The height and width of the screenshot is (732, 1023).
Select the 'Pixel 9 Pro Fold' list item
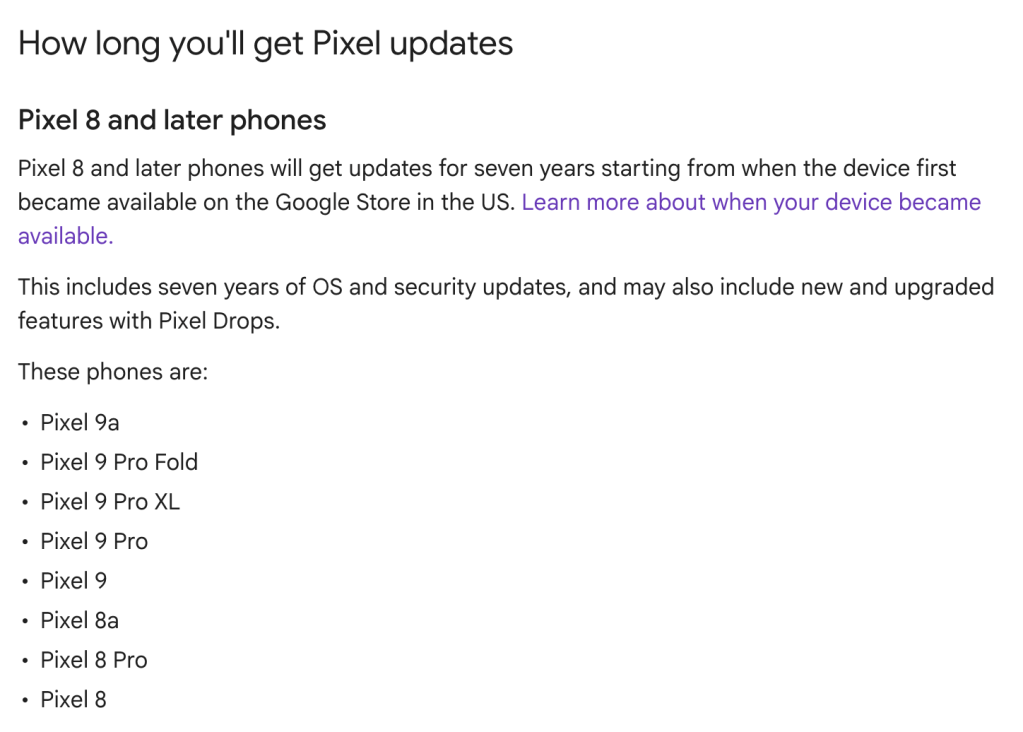[119, 462]
